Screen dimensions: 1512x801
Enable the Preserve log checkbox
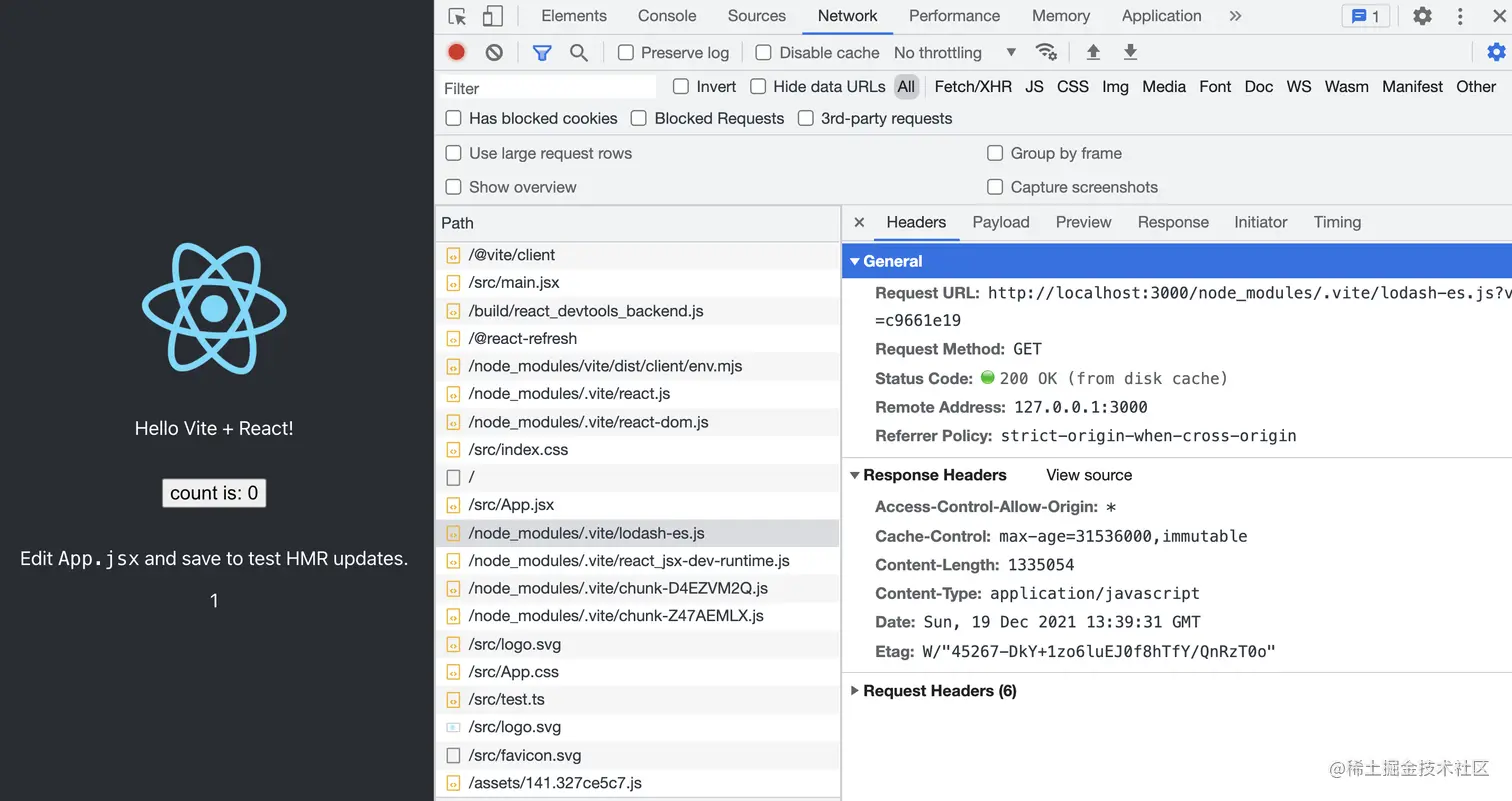(x=626, y=52)
